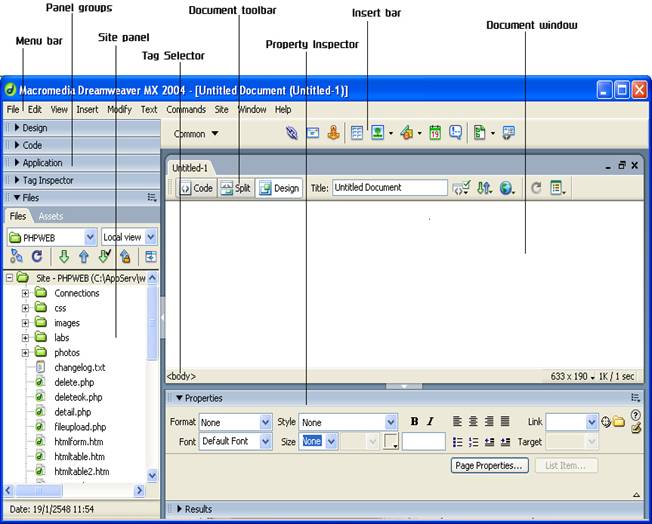652x524 pixels.
Task: Click the browser check errors icon
Action: coord(461,188)
